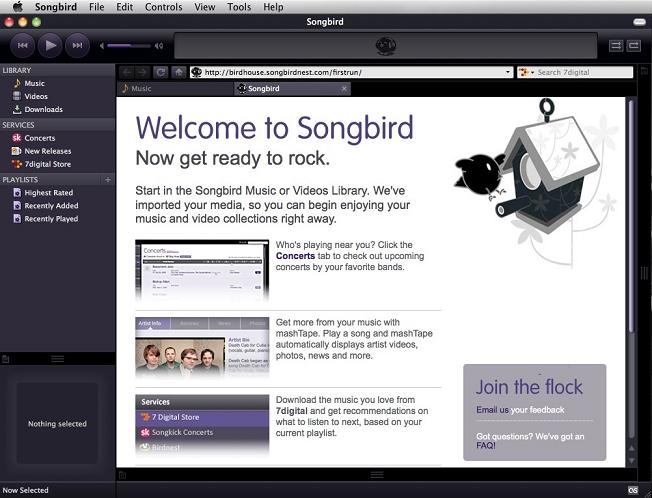
Task: Click the max volume speaker icon
Action: [x=159, y=46]
